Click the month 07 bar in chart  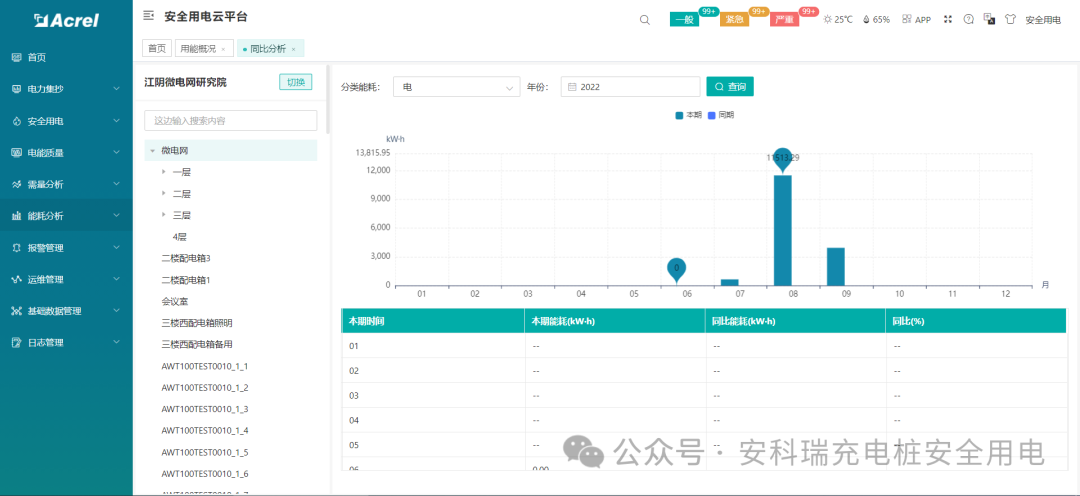[729, 282]
